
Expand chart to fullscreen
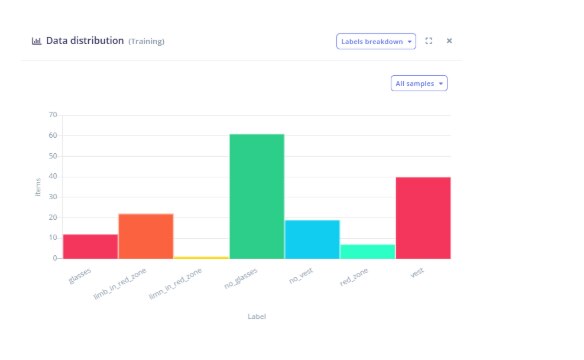429,41
